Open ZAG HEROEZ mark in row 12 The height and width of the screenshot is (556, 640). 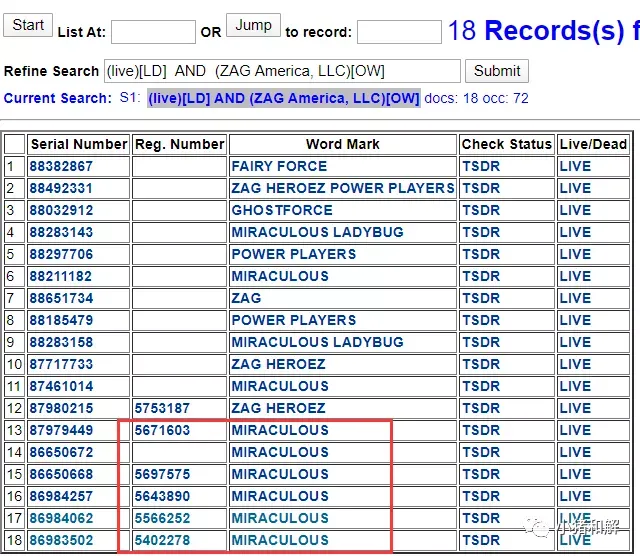pos(278,409)
